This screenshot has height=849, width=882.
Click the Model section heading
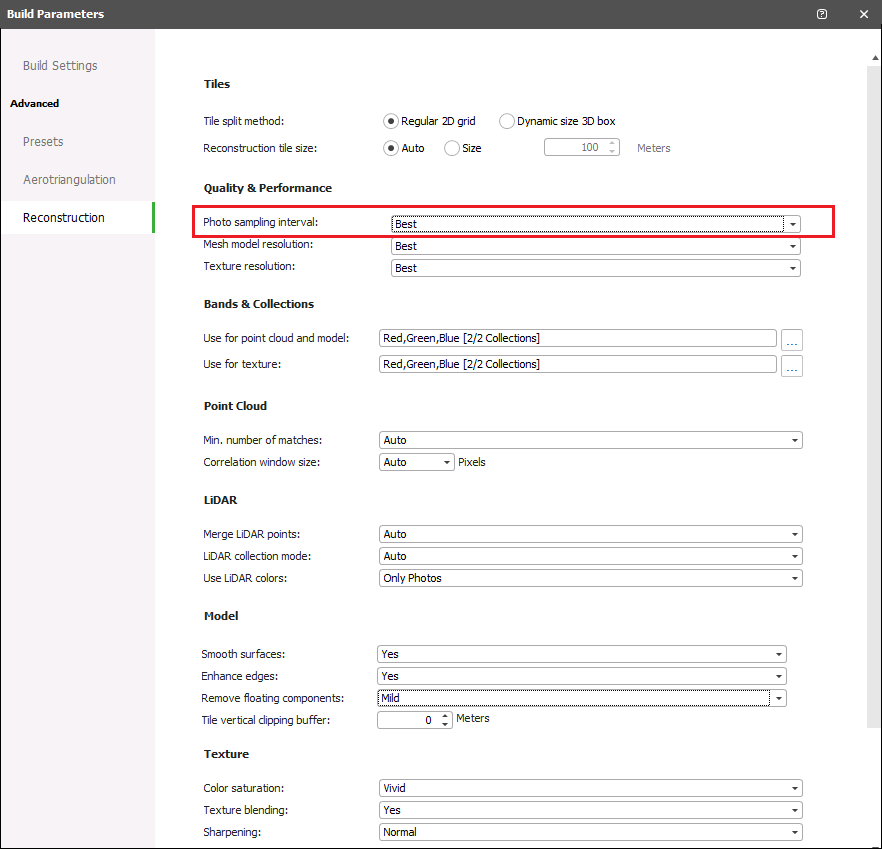pos(221,616)
